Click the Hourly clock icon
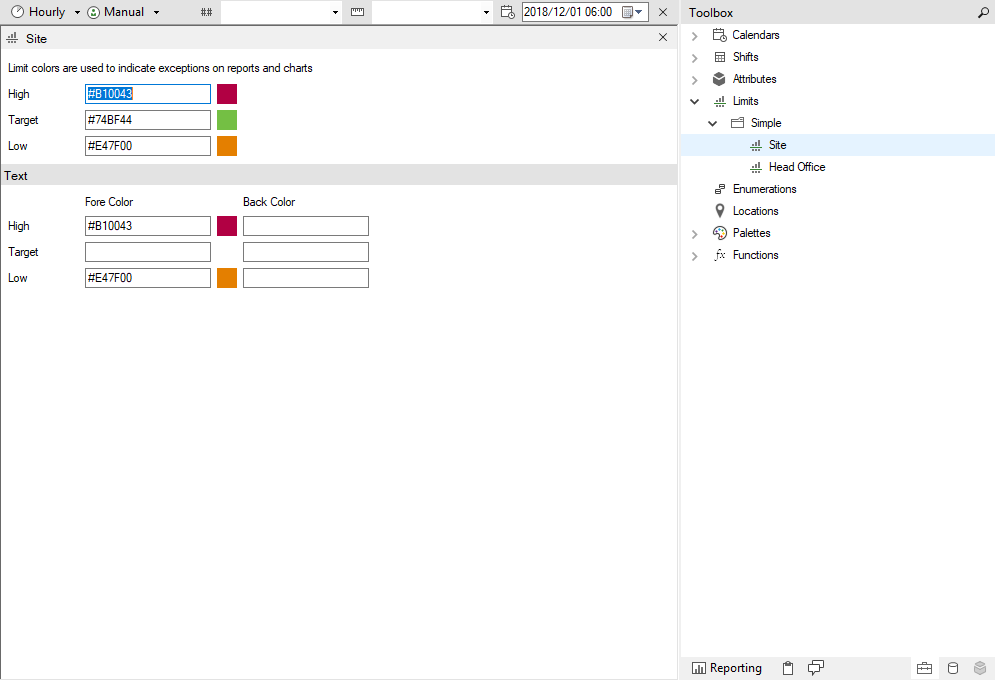Screen dimensions: 995x680 [x=18, y=12]
